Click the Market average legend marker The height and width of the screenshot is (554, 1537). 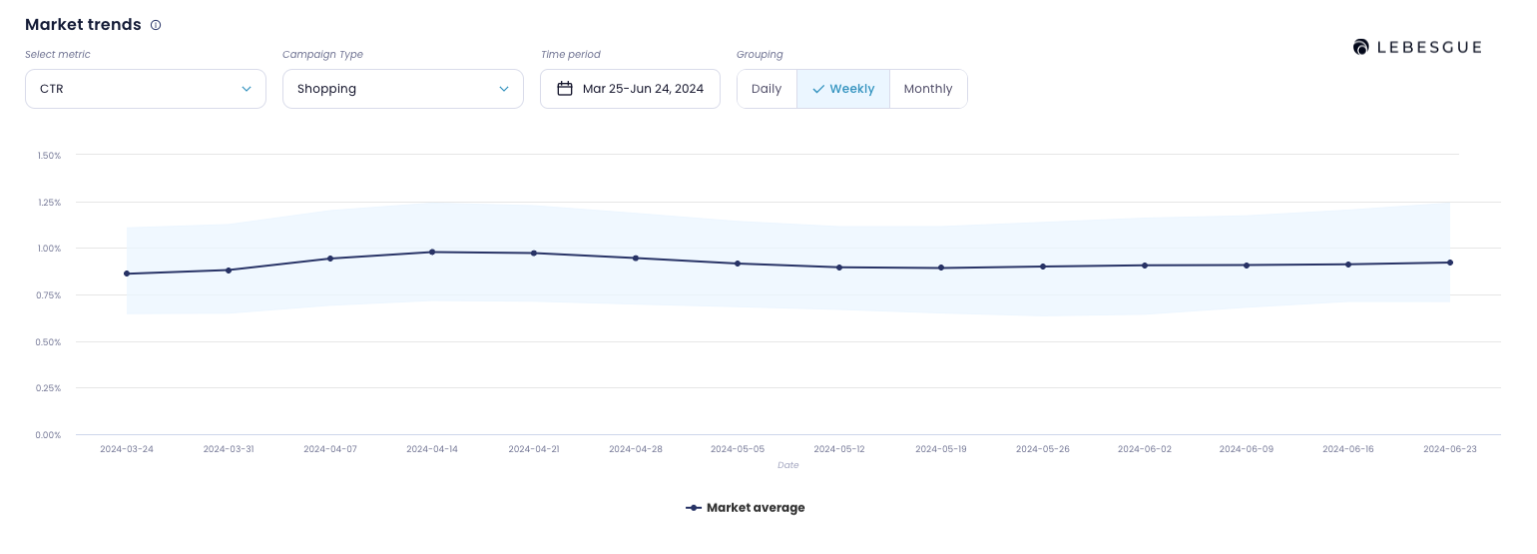pos(693,508)
